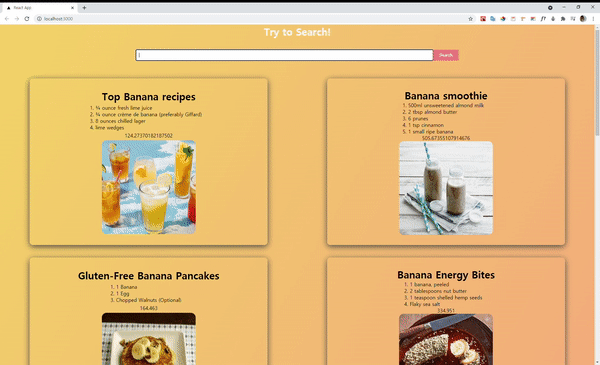
Task: Open the banana pancakes image
Action: click(148, 339)
